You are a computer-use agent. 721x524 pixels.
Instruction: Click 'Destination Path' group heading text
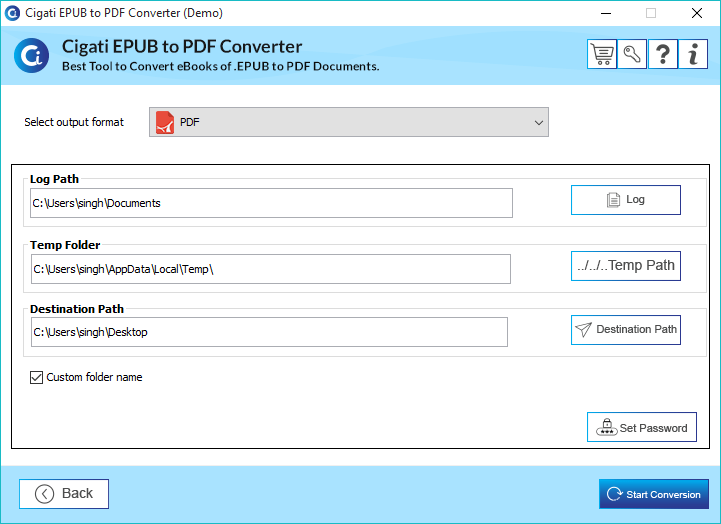point(77,309)
